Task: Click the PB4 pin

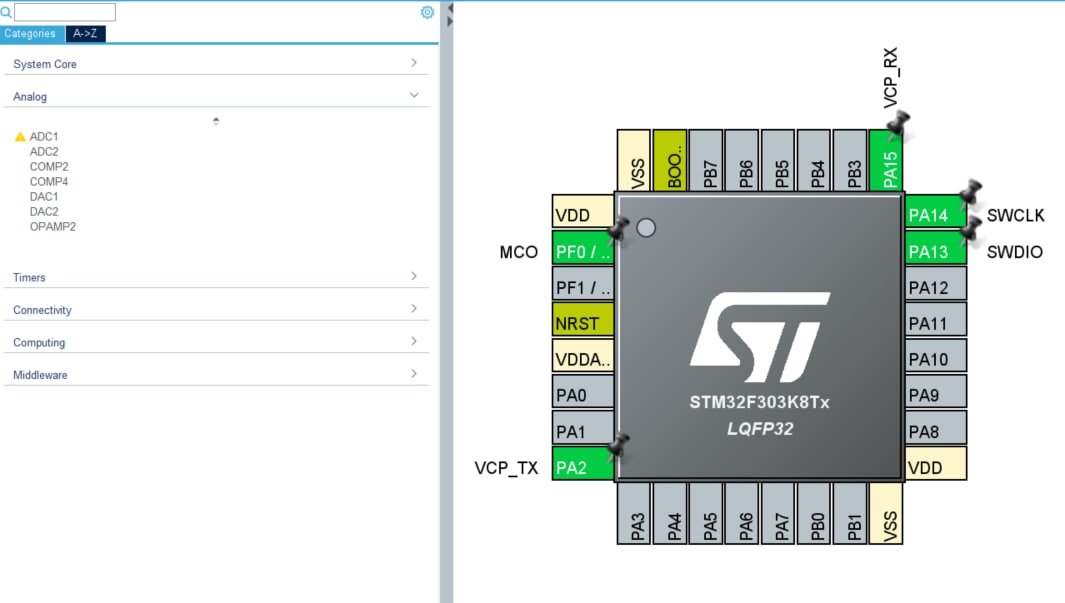Action: click(814, 161)
